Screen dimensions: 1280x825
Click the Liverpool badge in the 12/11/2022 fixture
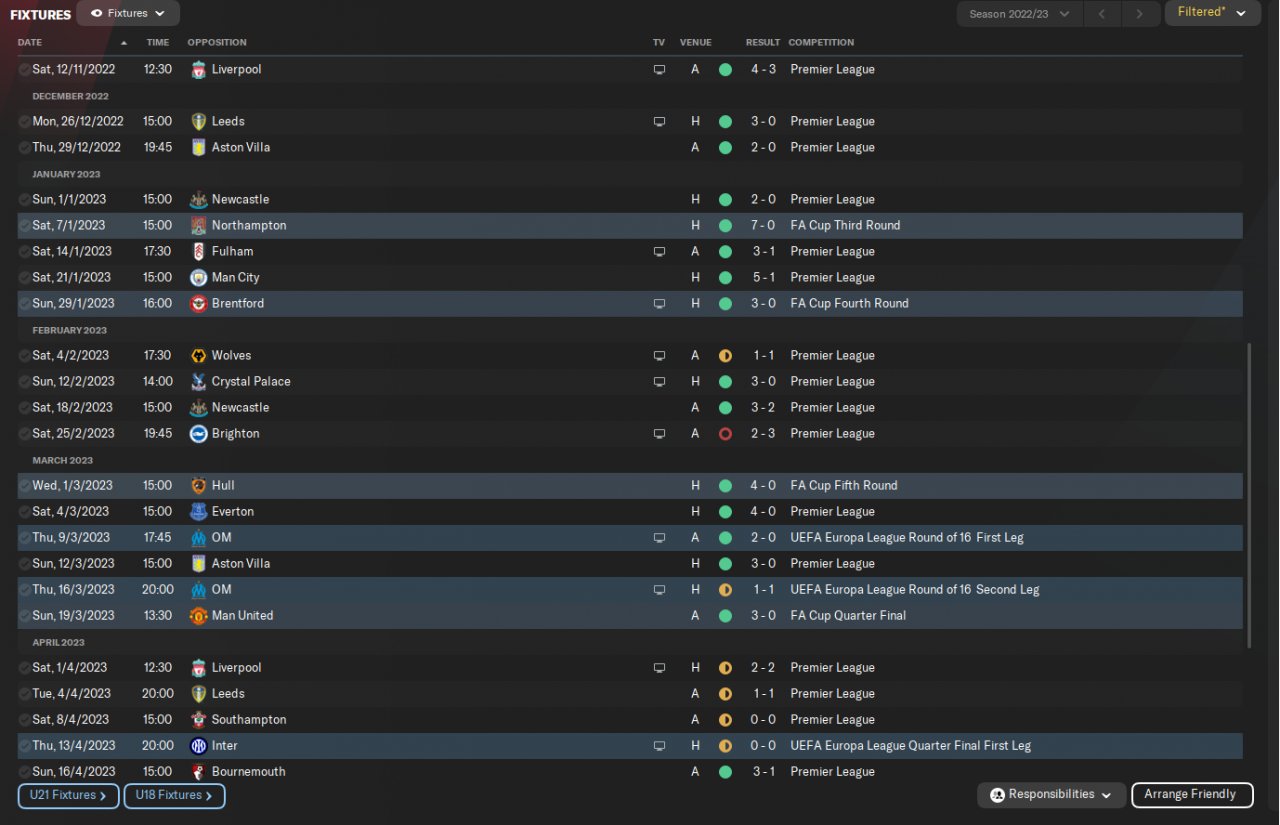point(198,70)
